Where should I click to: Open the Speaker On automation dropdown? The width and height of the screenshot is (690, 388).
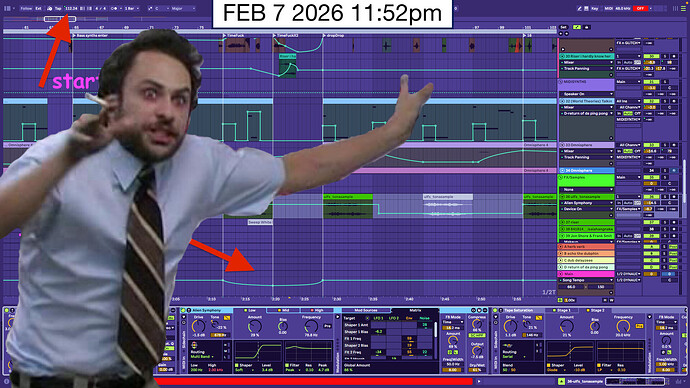click(x=587, y=94)
